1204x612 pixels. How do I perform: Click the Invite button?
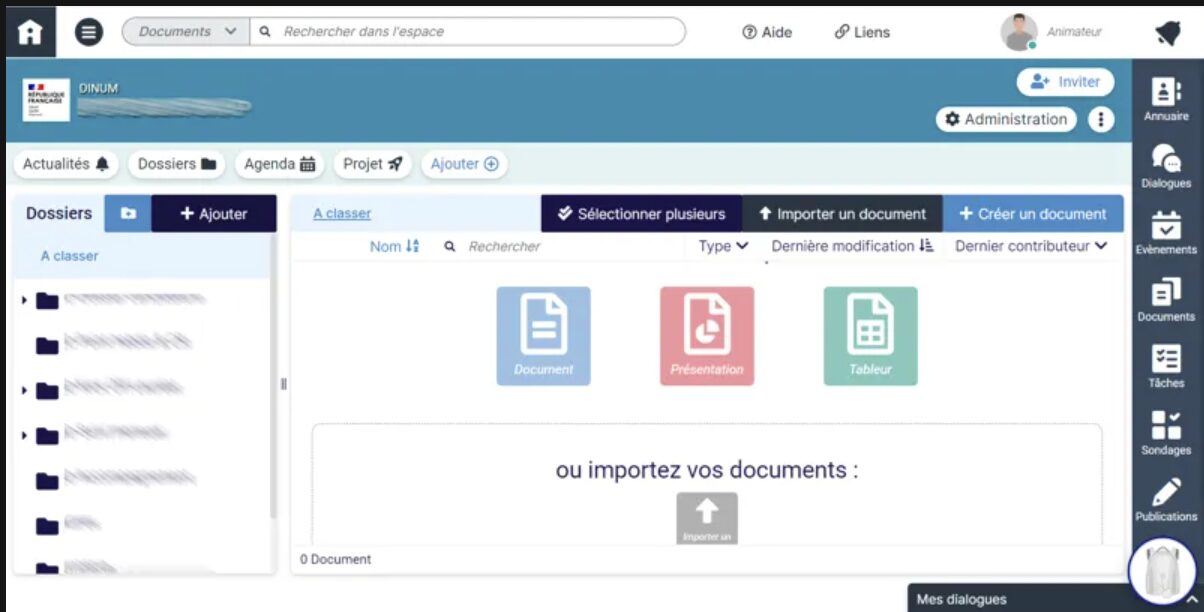coord(1065,82)
